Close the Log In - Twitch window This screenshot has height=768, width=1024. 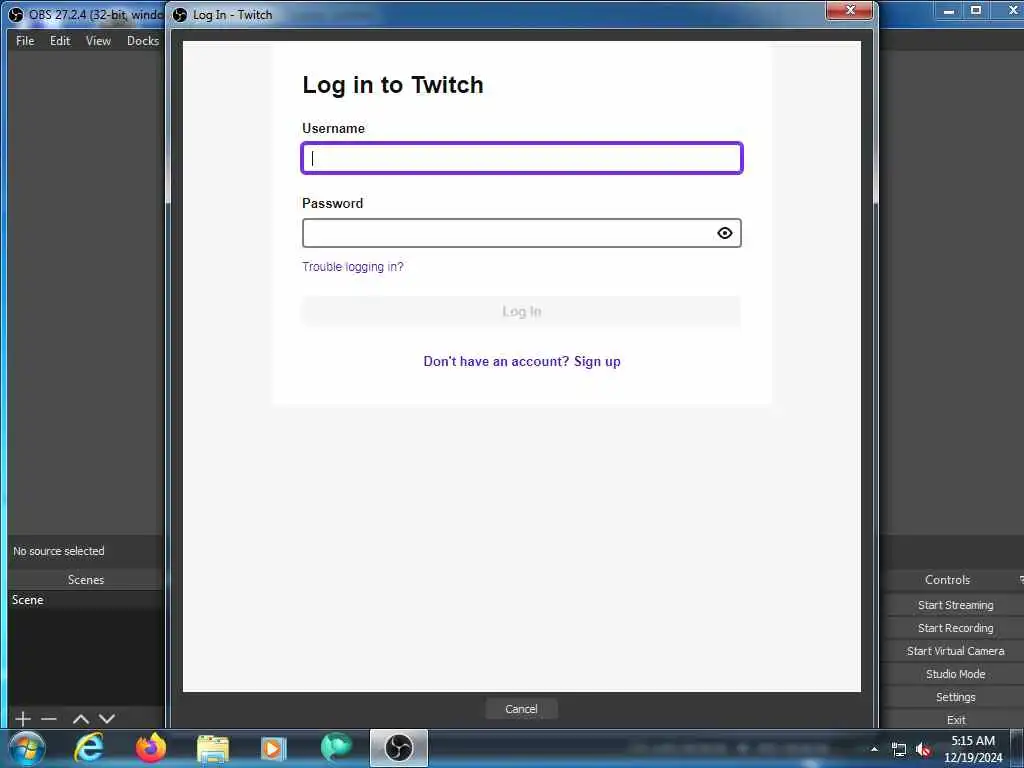pyautogui.click(x=849, y=10)
